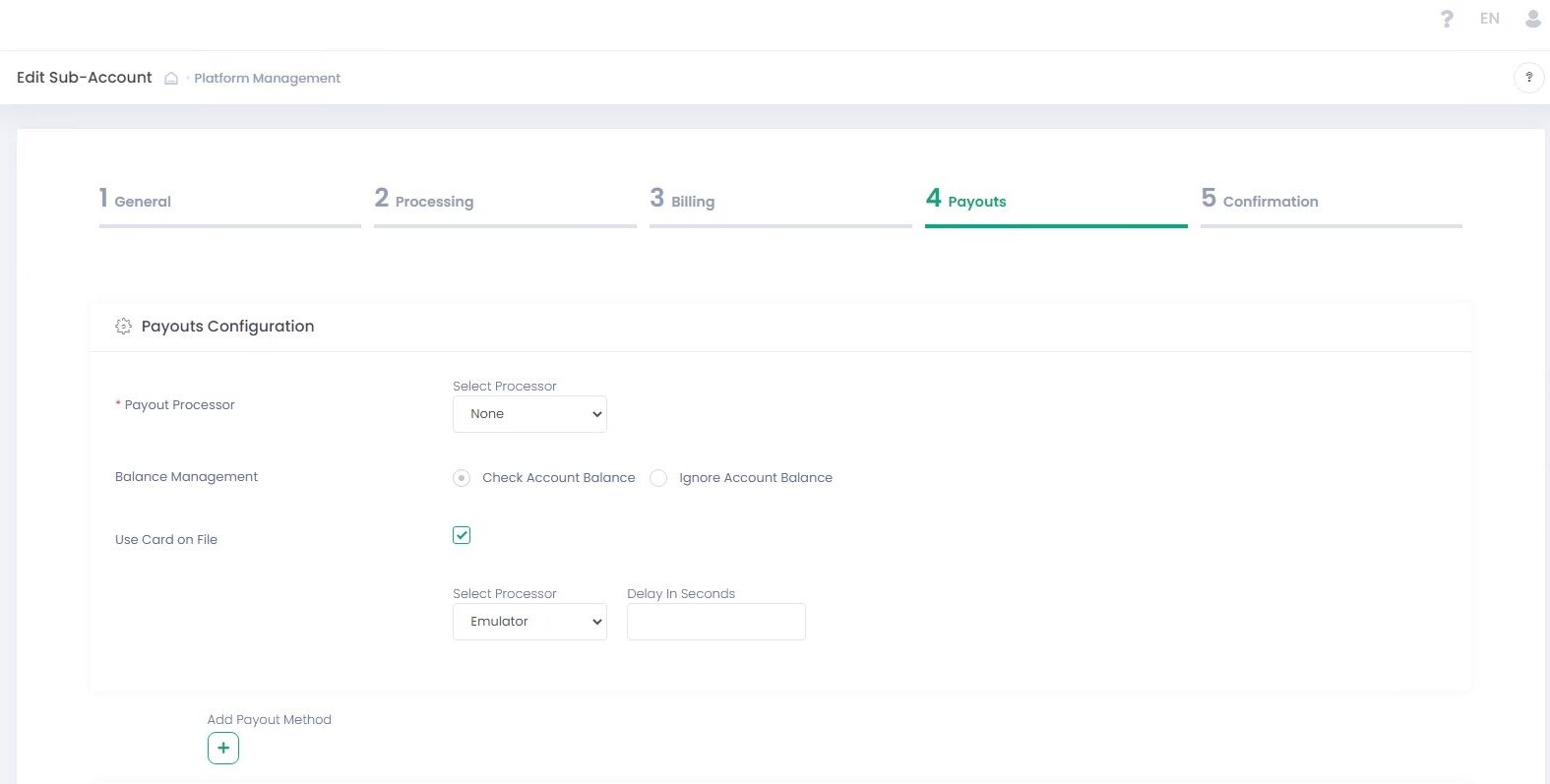Image resolution: width=1550 pixels, height=784 pixels.
Task: Click the Payouts Configuration gear icon
Action: pyautogui.click(x=123, y=327)
